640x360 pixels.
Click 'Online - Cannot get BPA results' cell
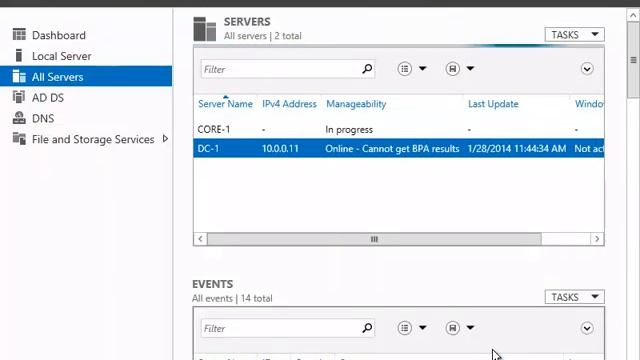point(392,149)
